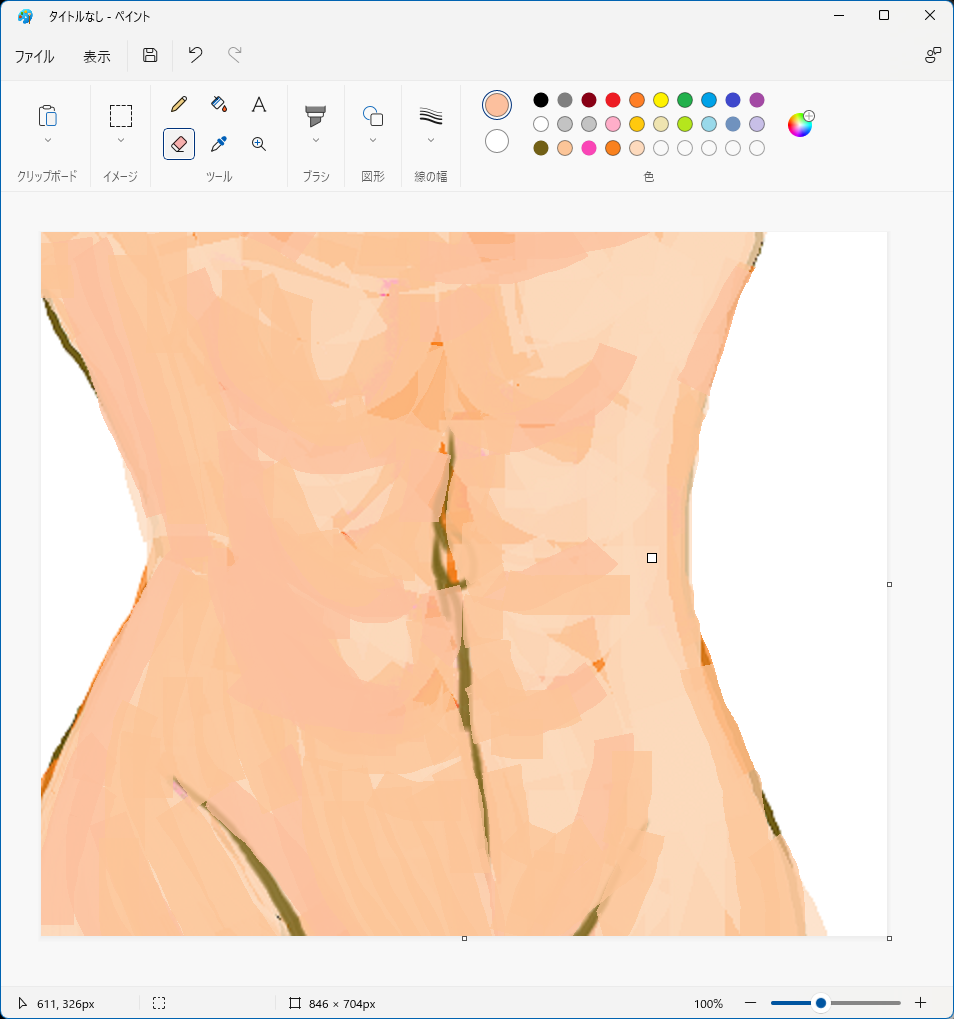
Task: Pick the red color swatch
Action: coord(613,100)
